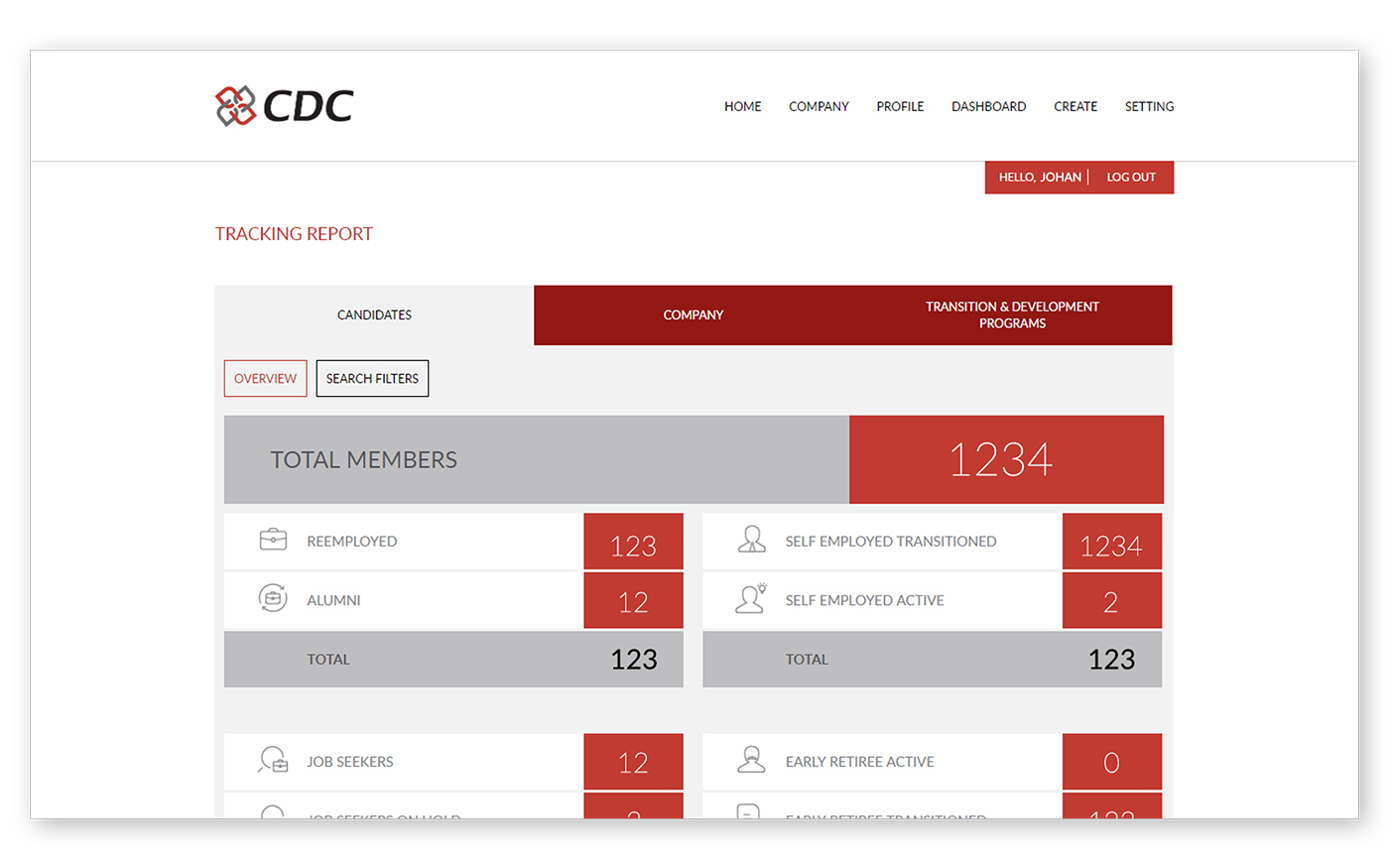This screenshot has width=1389, height=868.
Task: Log out of the account
Action: 1131,178
